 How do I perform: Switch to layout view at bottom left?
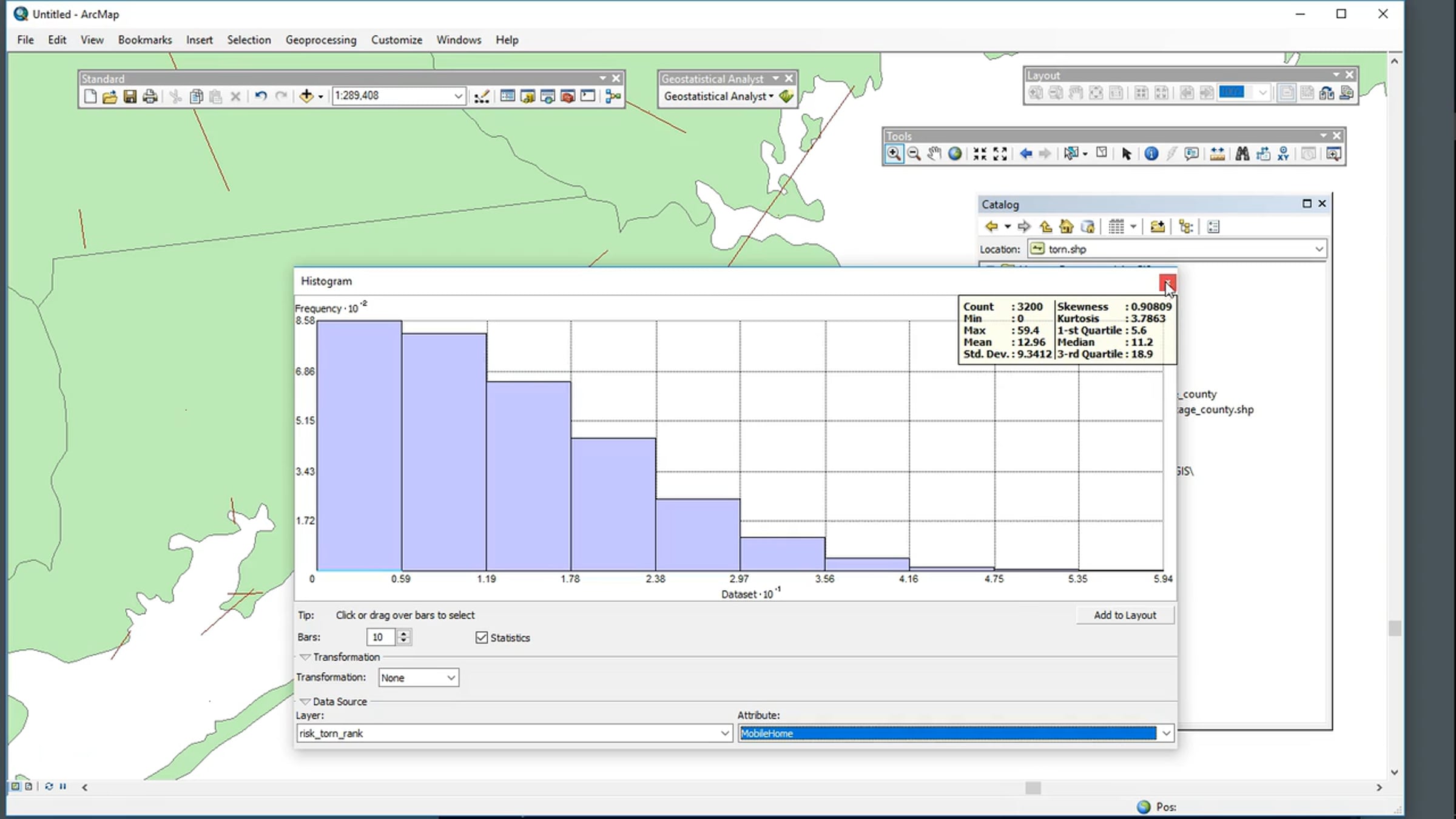(x=28, y=786)
